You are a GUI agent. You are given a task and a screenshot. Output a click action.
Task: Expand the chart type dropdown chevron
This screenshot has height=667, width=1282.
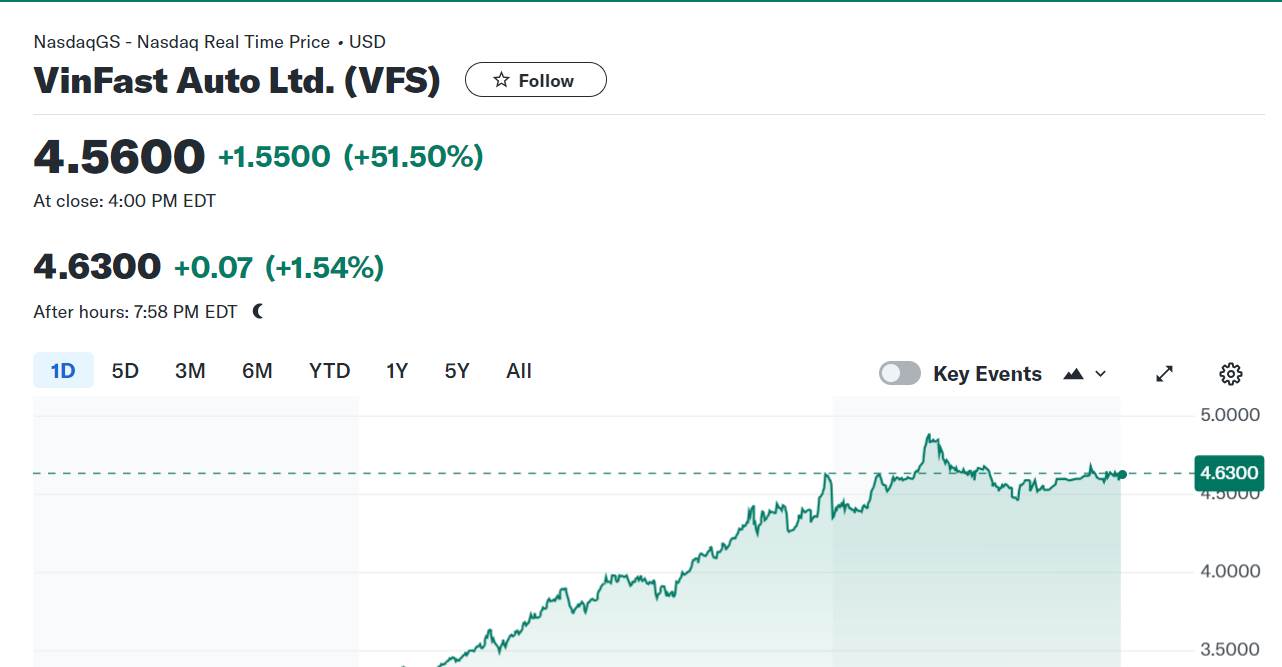pos(1101,373)
